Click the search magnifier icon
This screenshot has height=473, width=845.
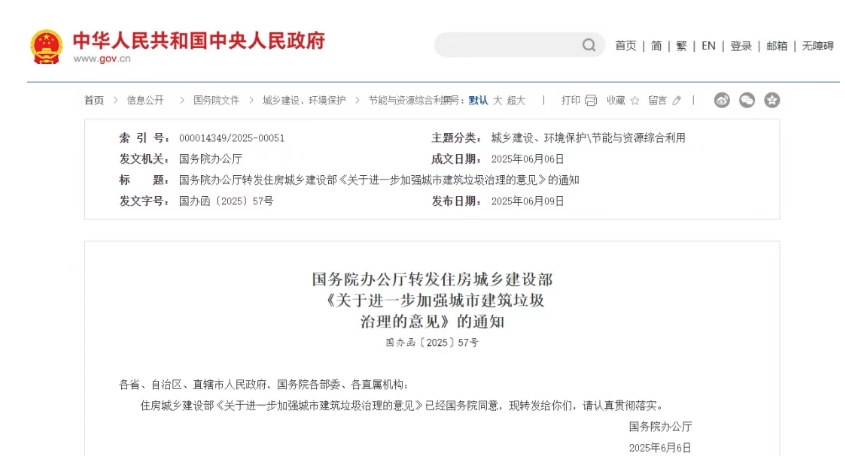[589, 45]
